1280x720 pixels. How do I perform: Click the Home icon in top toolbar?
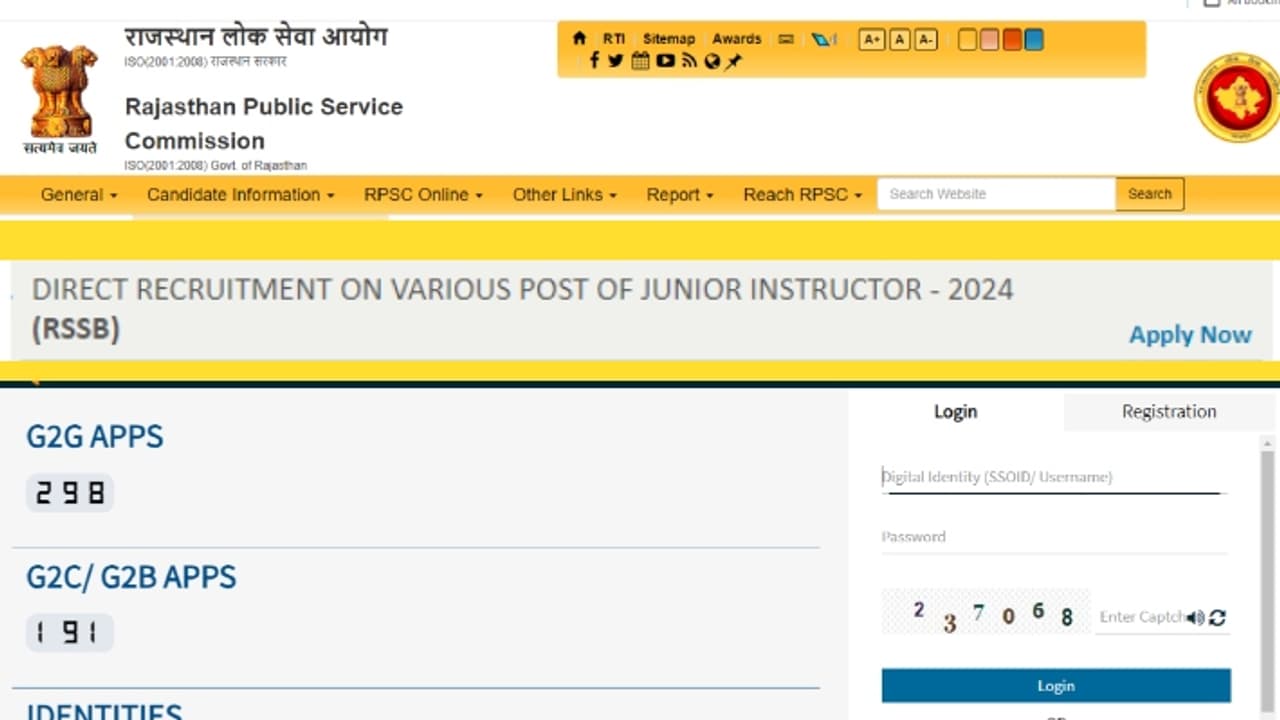[x=579, y=39]
